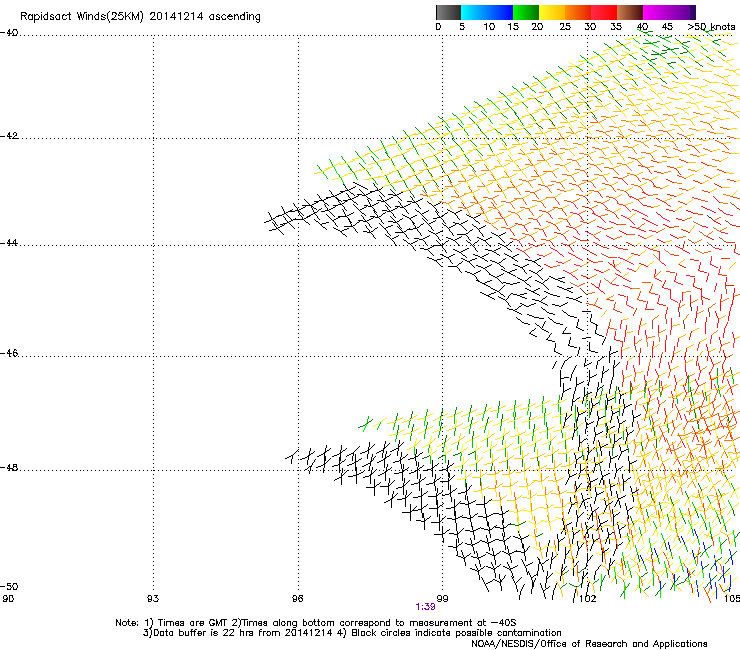This screenshot has width=740, height=650.
Task: Click the blue 10-15 knots color swatch
Action: (500, 12)
